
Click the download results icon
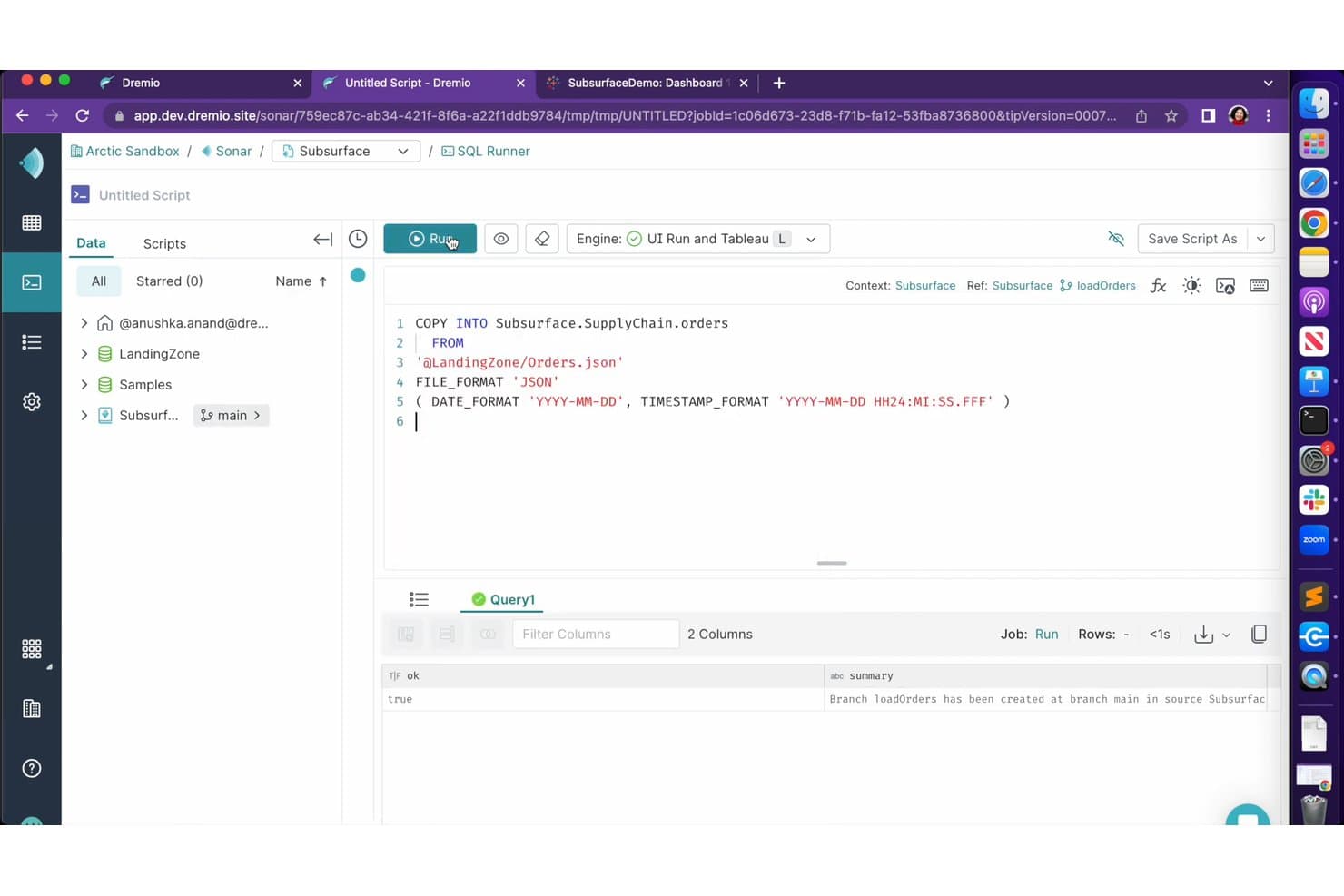point(1204,635)
